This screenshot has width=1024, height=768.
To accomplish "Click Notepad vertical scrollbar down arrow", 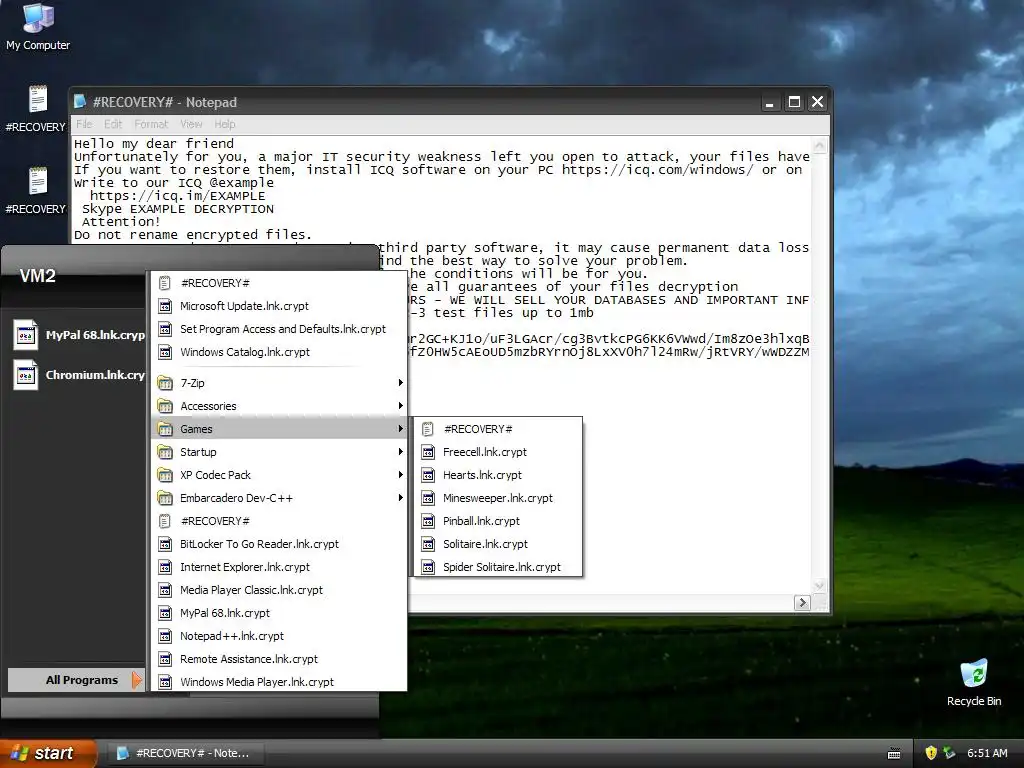I will 820,585.
